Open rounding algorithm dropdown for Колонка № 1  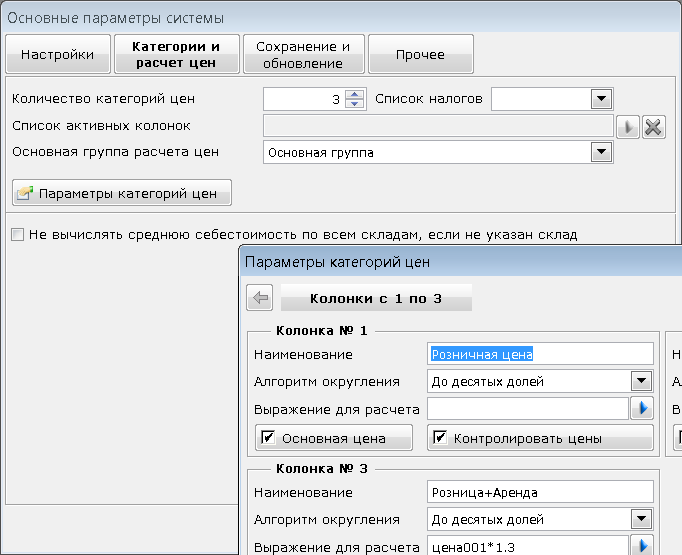click(x=642, y=381)
